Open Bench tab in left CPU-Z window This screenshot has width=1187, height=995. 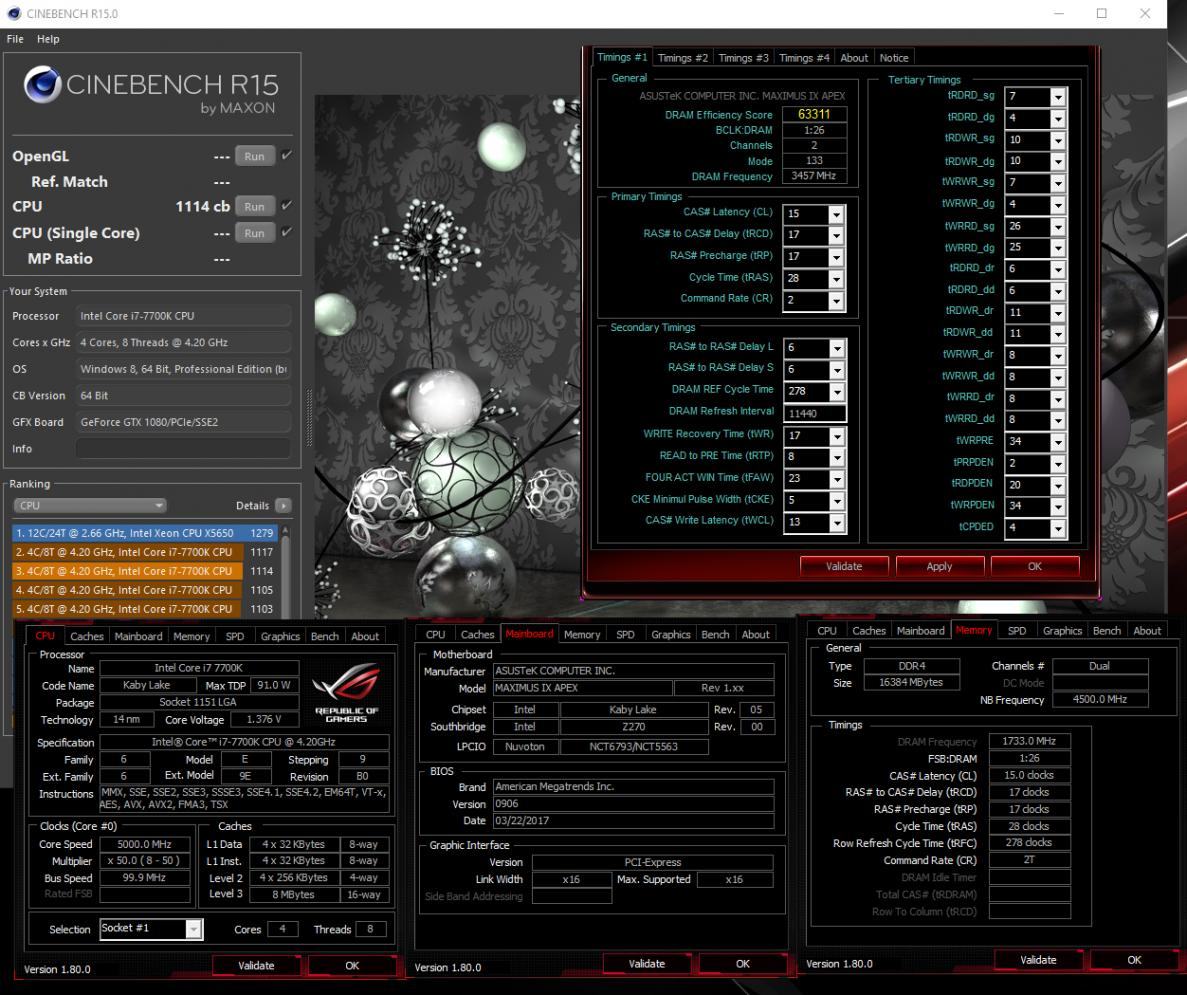point(325,636)
